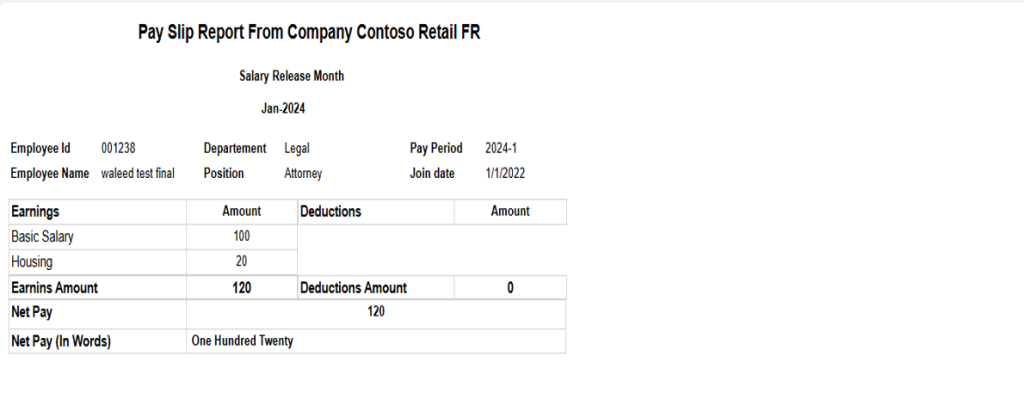This screenshot has width=1024, height=405.
Task: Click the Housing amount 20
Action: [241, 261]
